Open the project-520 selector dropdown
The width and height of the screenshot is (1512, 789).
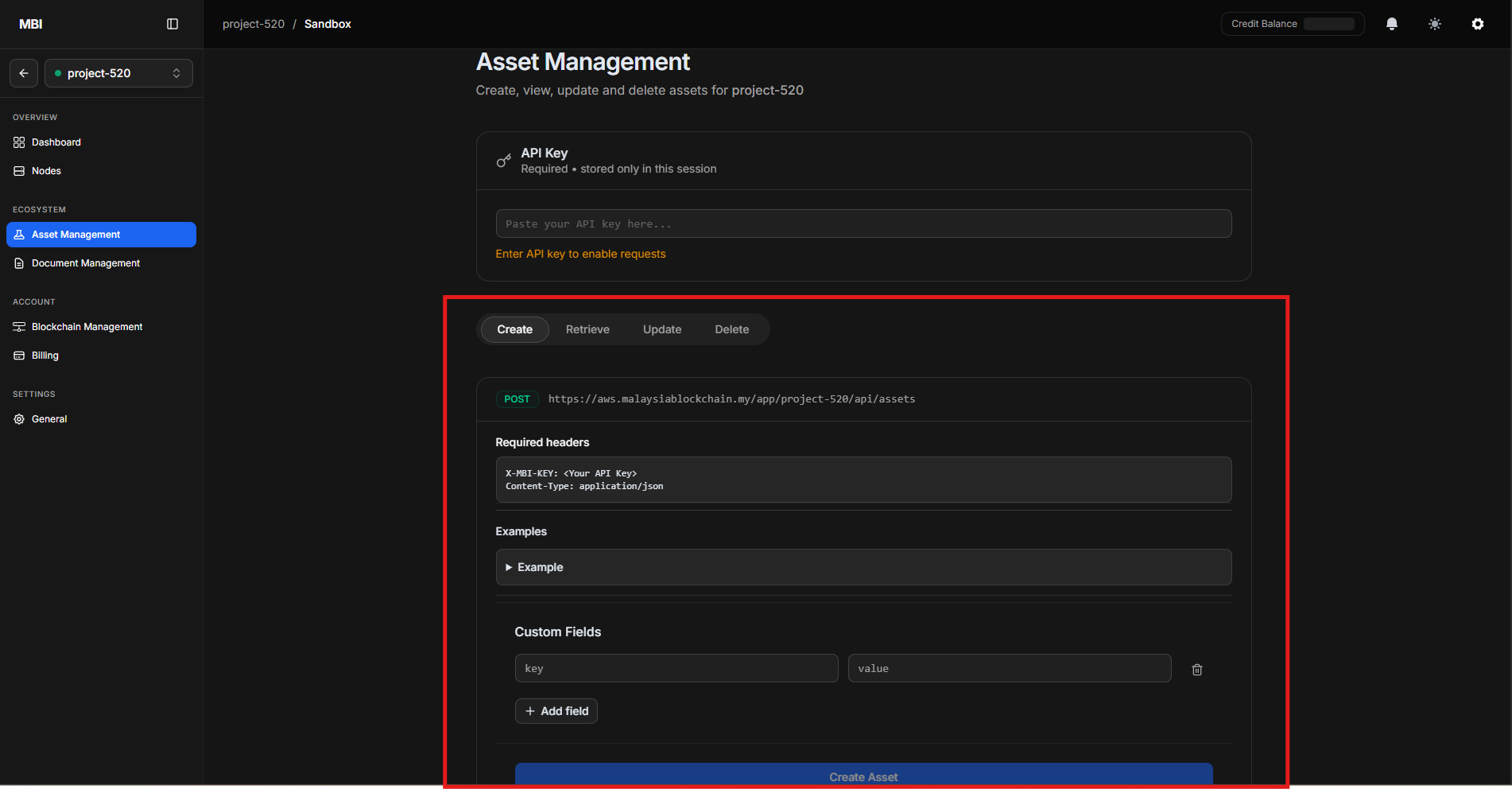coord(118,73)
